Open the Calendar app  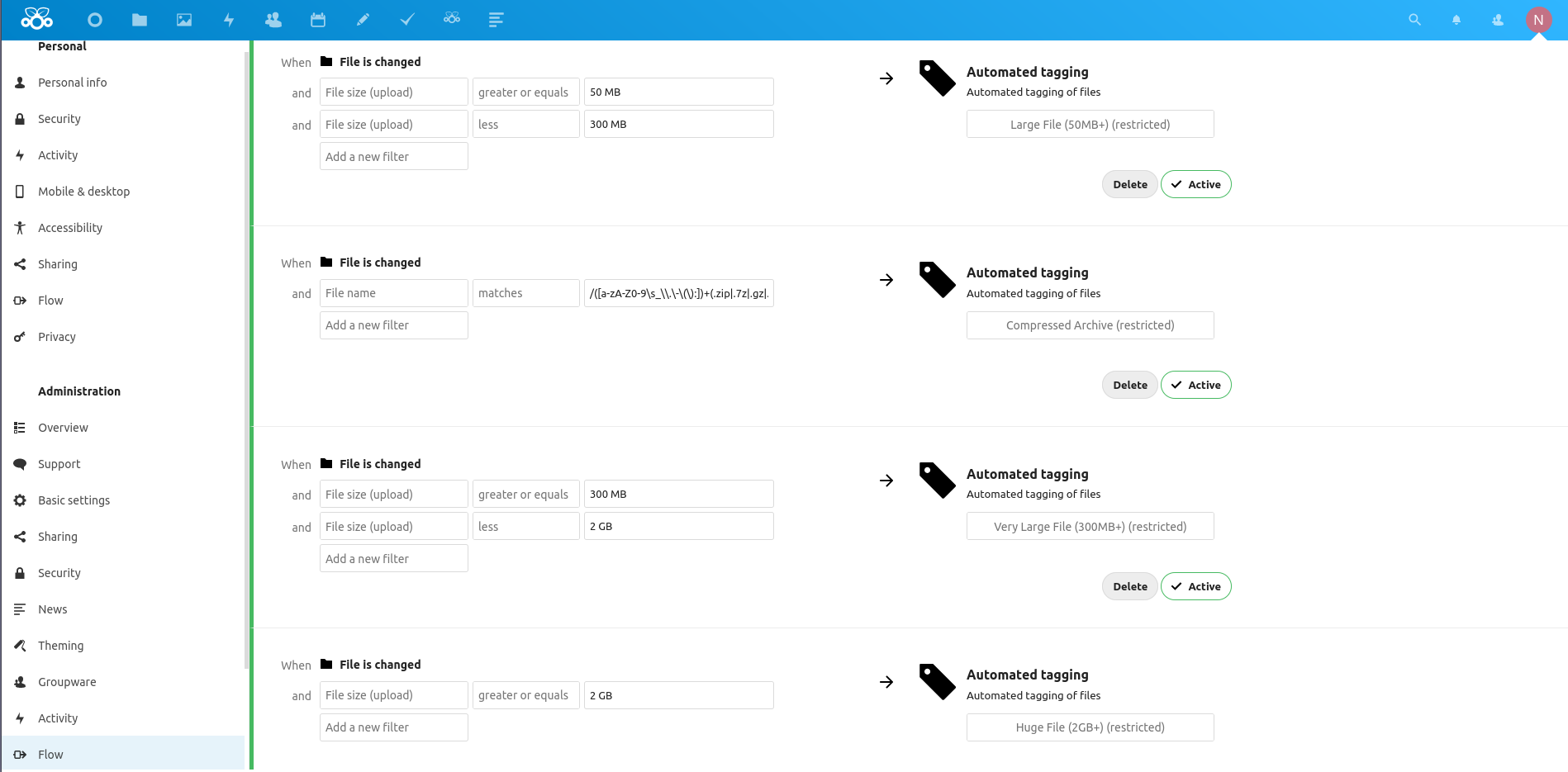pos(317,19)
